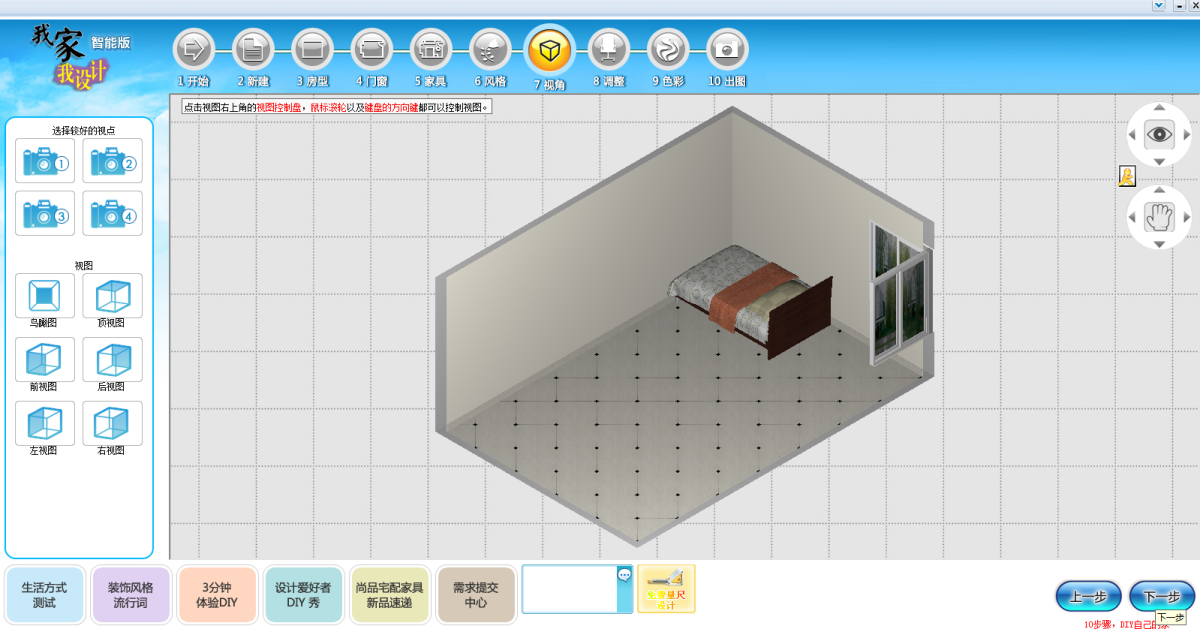Switch to top view (顶视图)
1200x638 pixels.
[112, 295]
